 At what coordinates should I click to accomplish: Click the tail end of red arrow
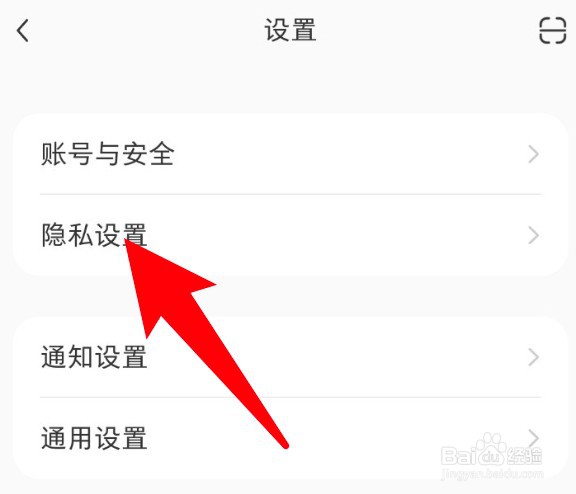coord(285,445)
